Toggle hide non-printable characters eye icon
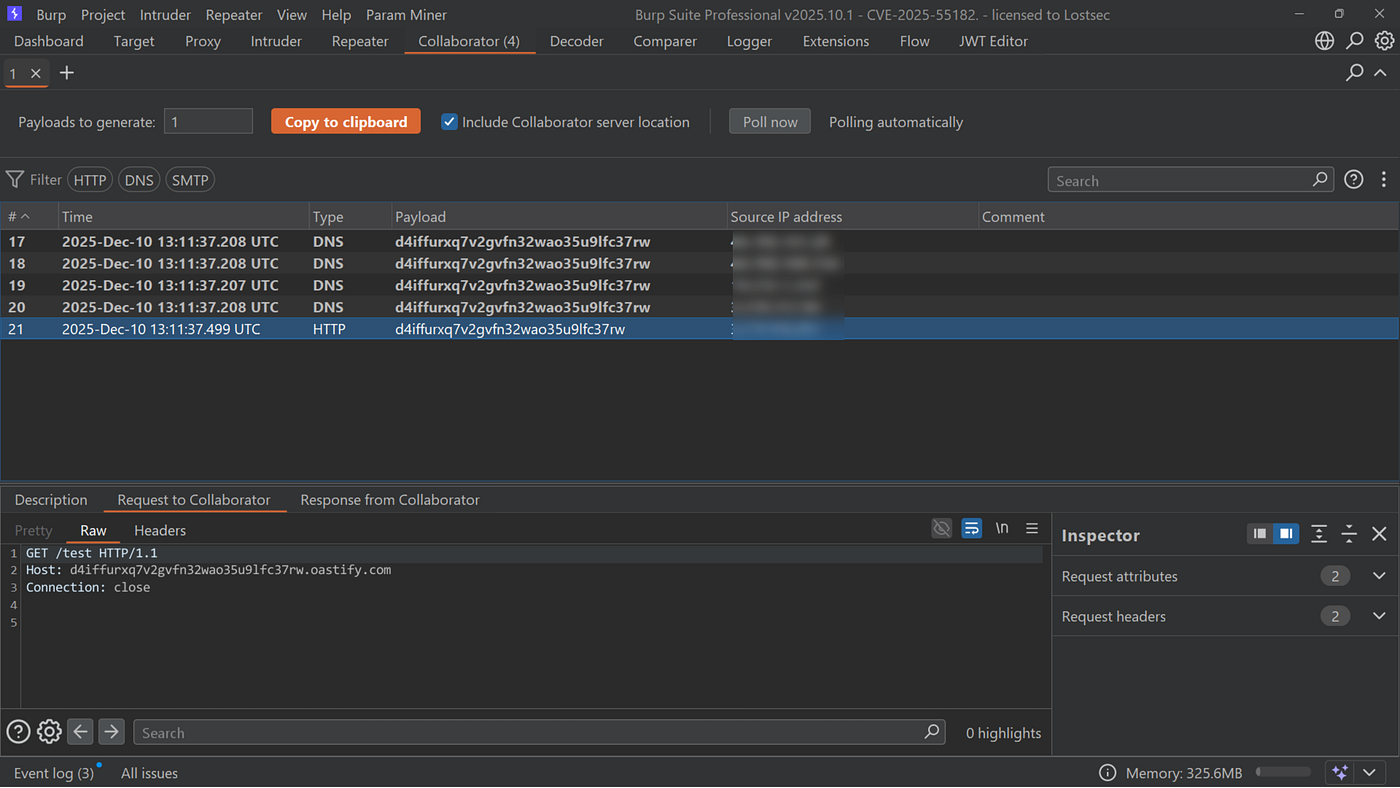The image size is (1400, 788). (x=941, y=529)
